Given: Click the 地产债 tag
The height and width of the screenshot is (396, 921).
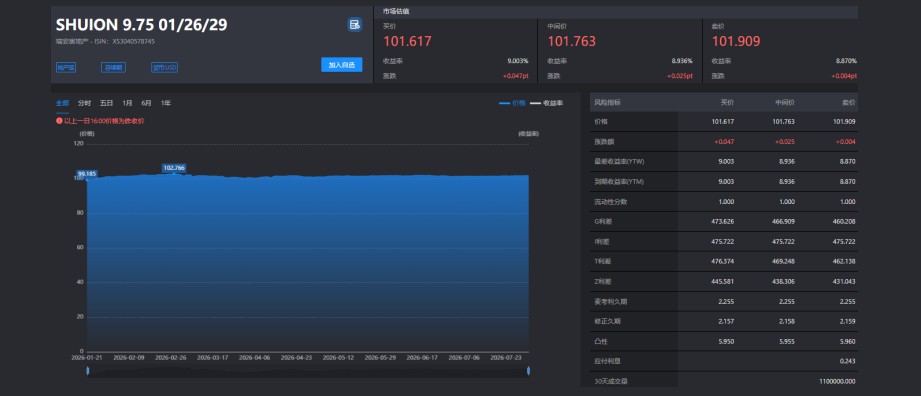Looking at the screenshot, I should 66,68.
